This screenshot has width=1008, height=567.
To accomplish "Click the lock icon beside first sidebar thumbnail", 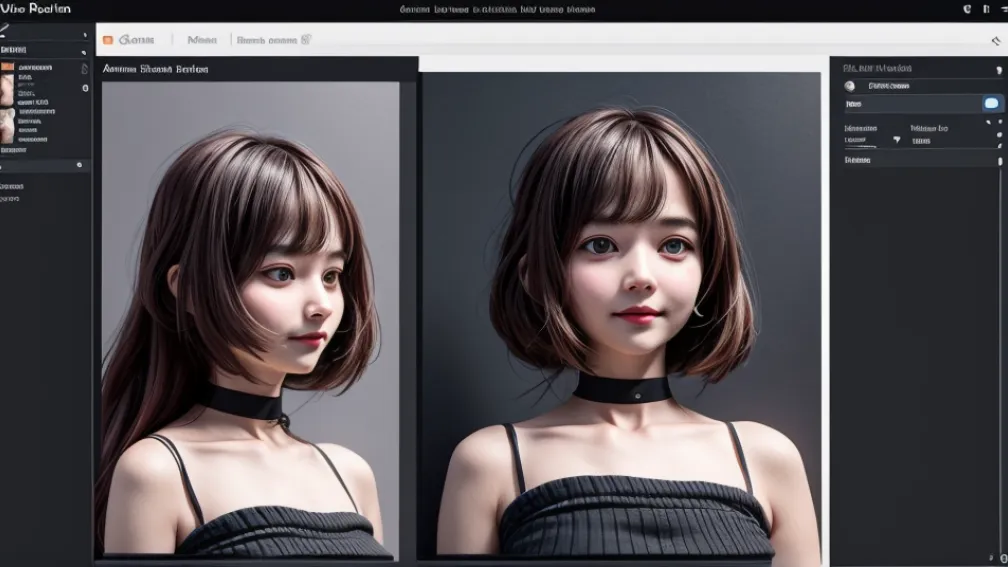I will pyautogui.click(x=85, y=67).
